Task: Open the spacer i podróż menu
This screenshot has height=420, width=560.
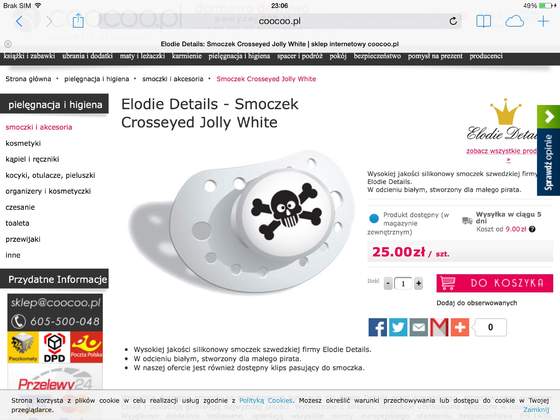Action: [299, 56]
